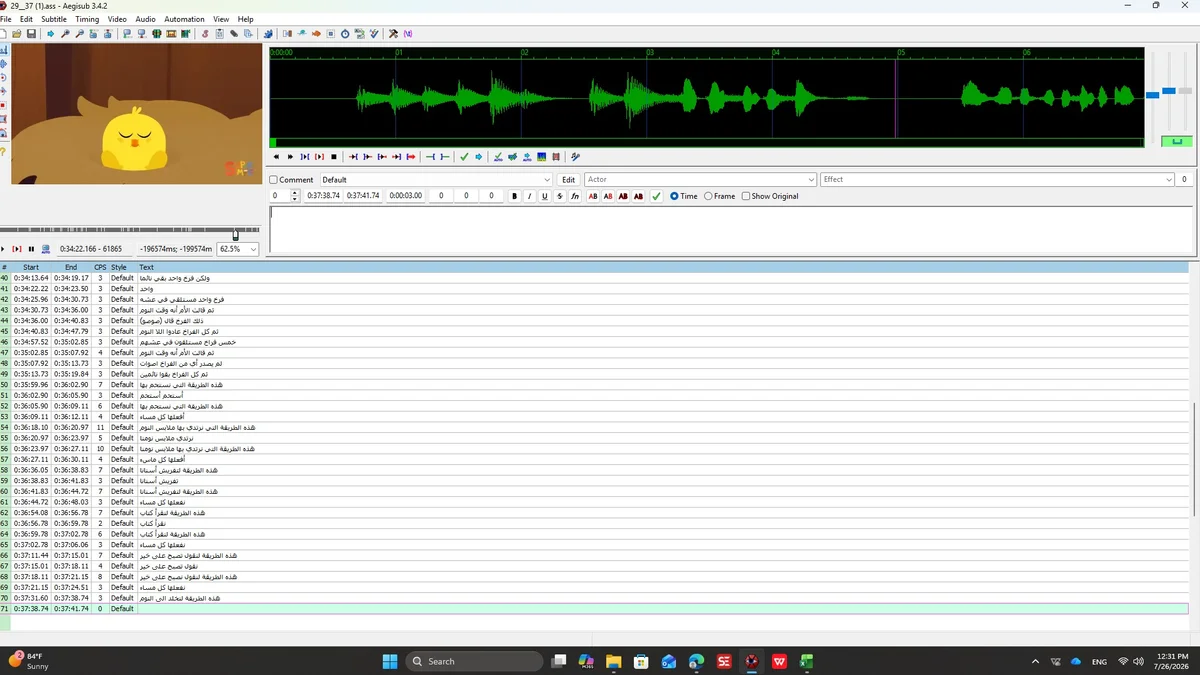Click the start time field 0:37:38.74
Viewport: 1200px width, 675px height.
pyautogui.click(x=323, y=196)
